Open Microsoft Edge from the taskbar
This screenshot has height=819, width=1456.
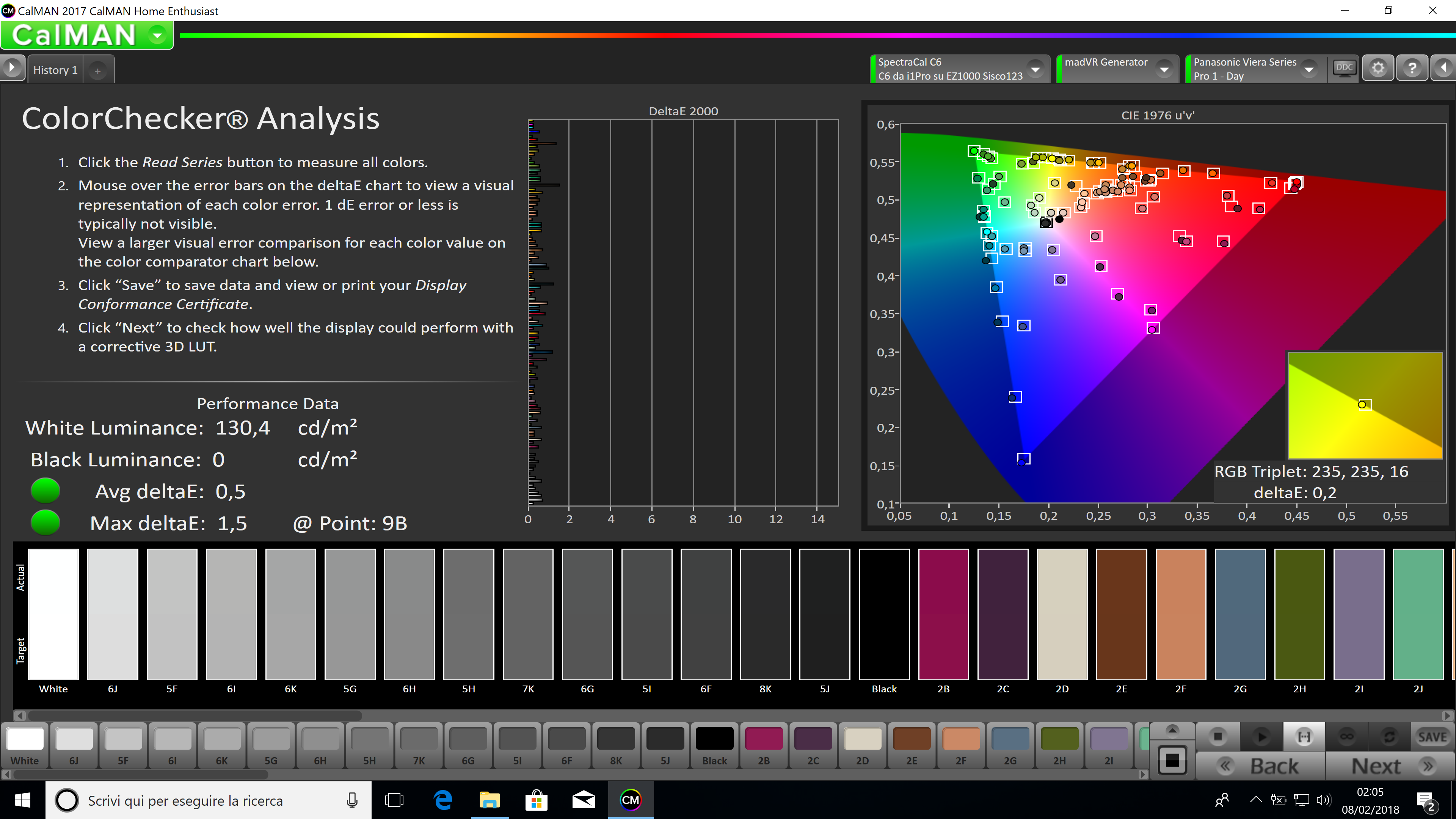pyautogui.click(x=442, y=800)
